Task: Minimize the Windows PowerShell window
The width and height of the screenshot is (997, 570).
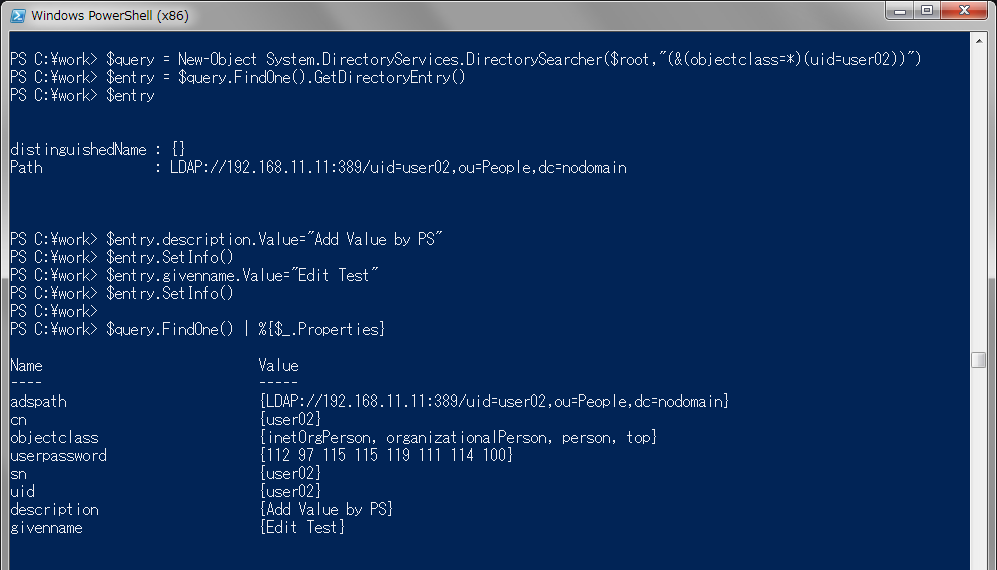Action: pyautogui.click(x=898, y=13)
